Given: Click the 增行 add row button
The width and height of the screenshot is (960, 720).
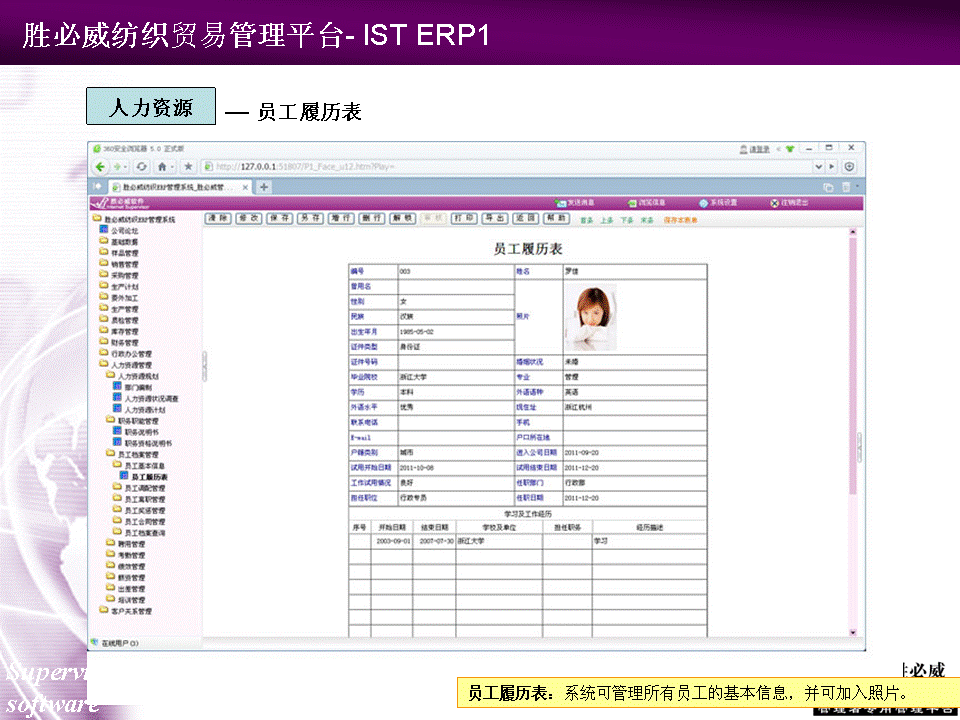Looking at the screenshot, I should click(x=341, y=218).
